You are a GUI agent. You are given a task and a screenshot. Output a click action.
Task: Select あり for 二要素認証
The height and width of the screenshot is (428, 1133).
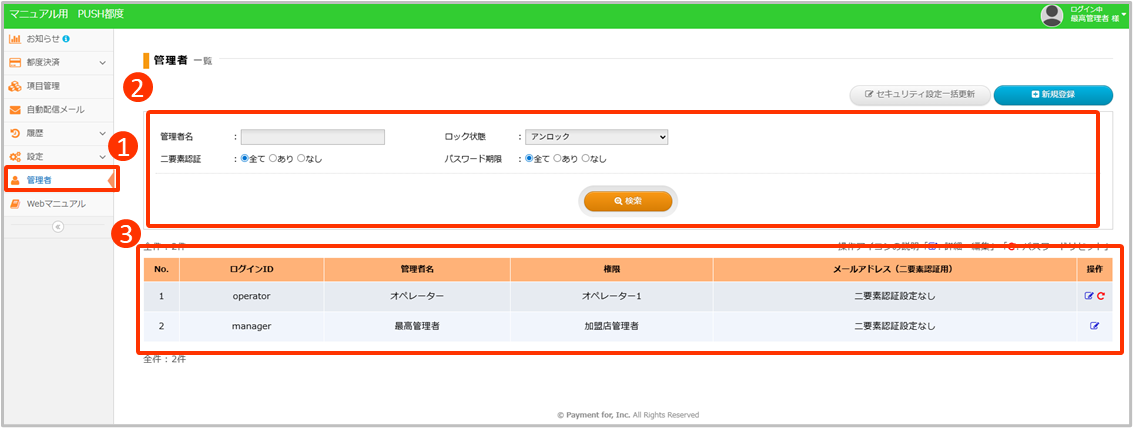[x=273, y=159]
